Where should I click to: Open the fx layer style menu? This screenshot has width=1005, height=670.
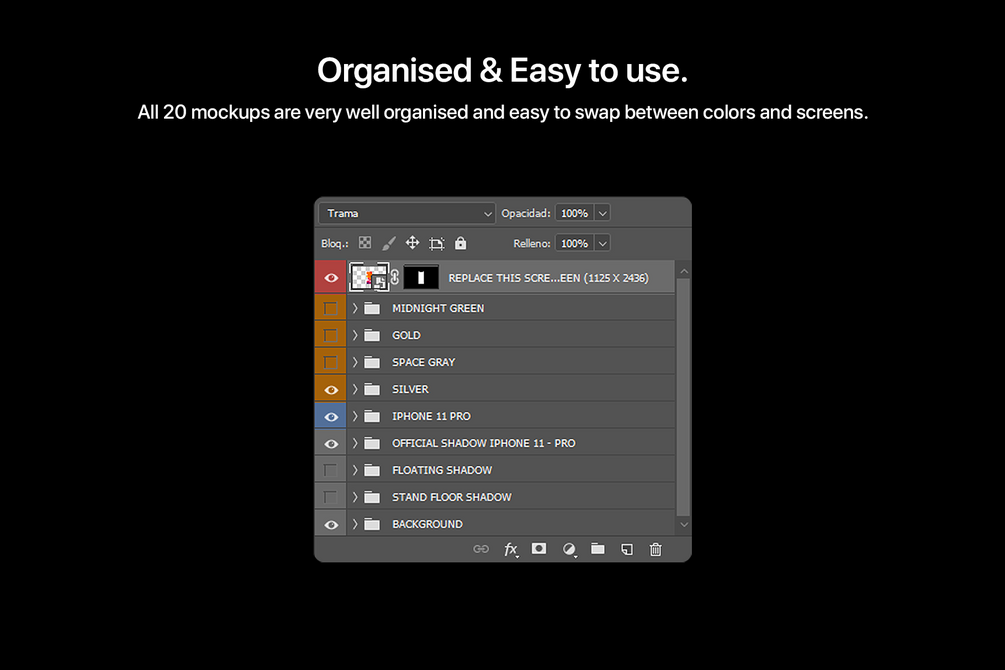[510, 549]
